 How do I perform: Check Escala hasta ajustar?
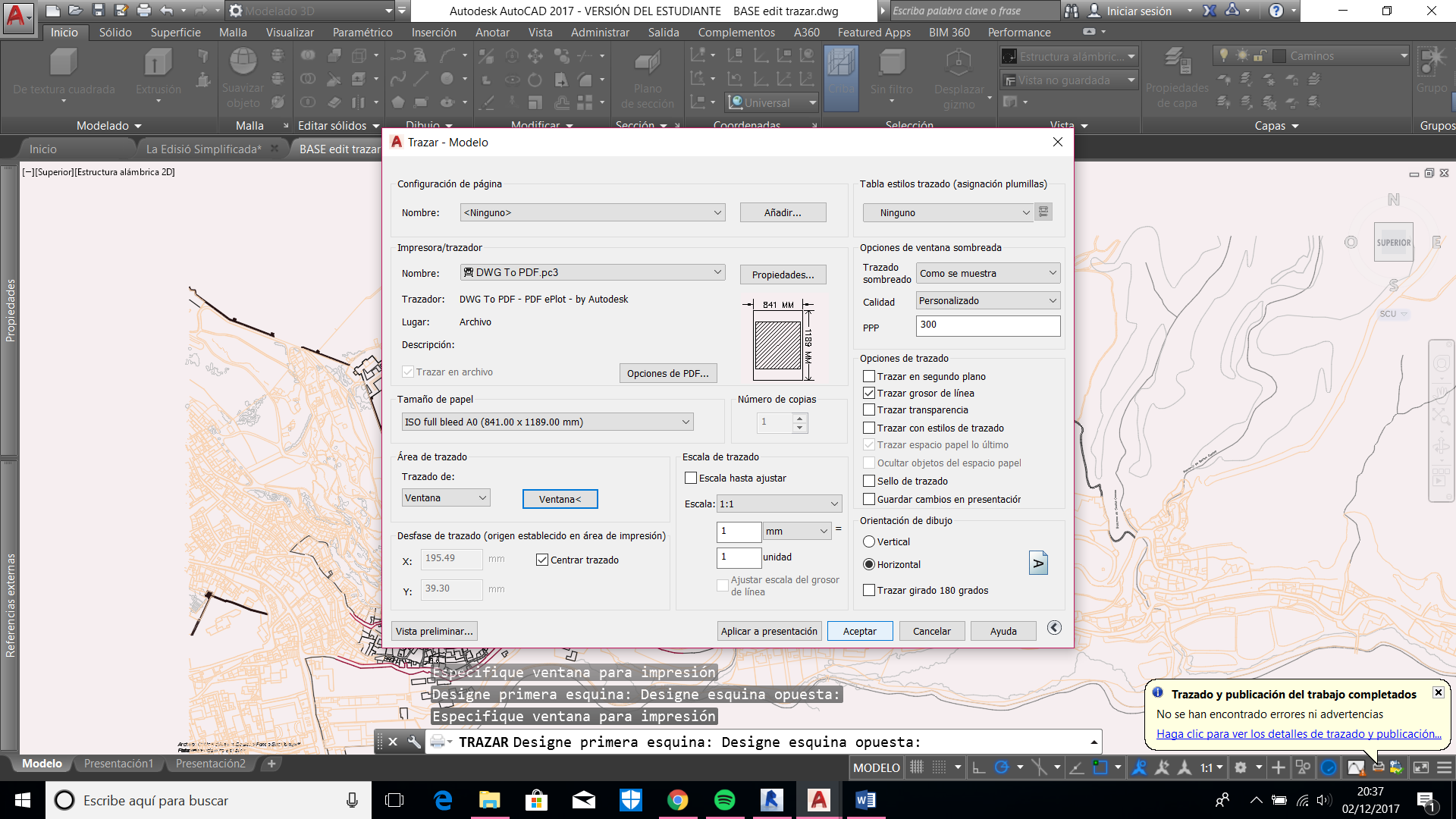click(x=691, y=478)
